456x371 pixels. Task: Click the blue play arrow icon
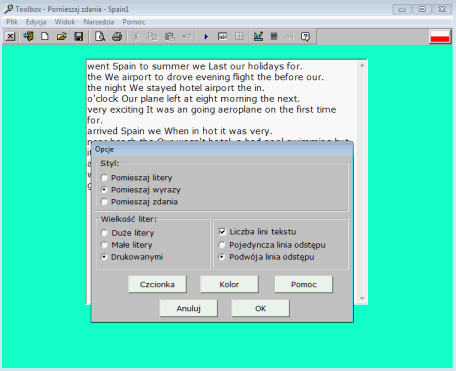tap(206, 36)
